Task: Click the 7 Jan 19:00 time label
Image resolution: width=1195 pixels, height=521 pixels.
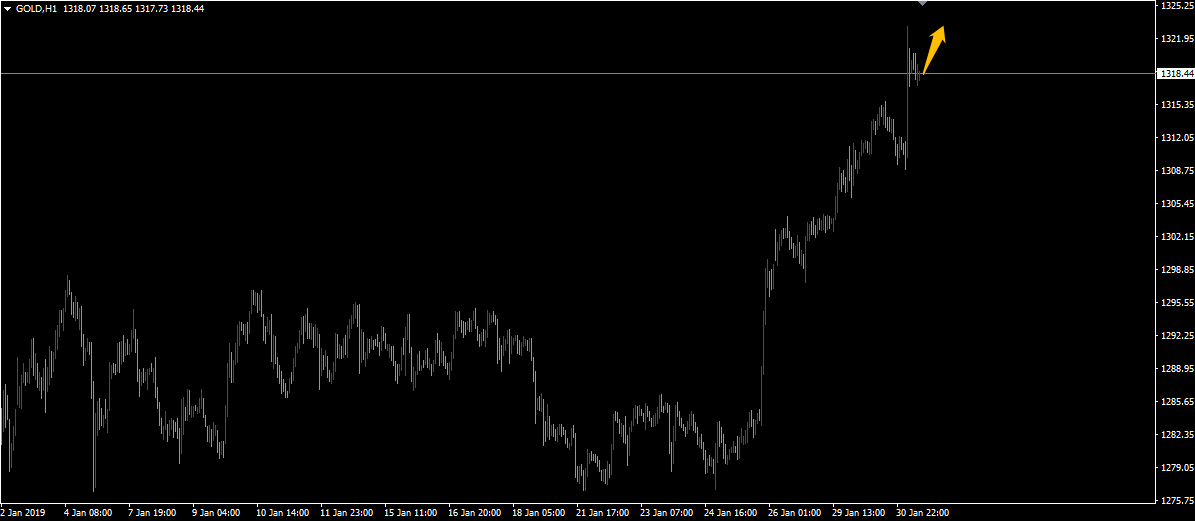Action: pos(153,513)
